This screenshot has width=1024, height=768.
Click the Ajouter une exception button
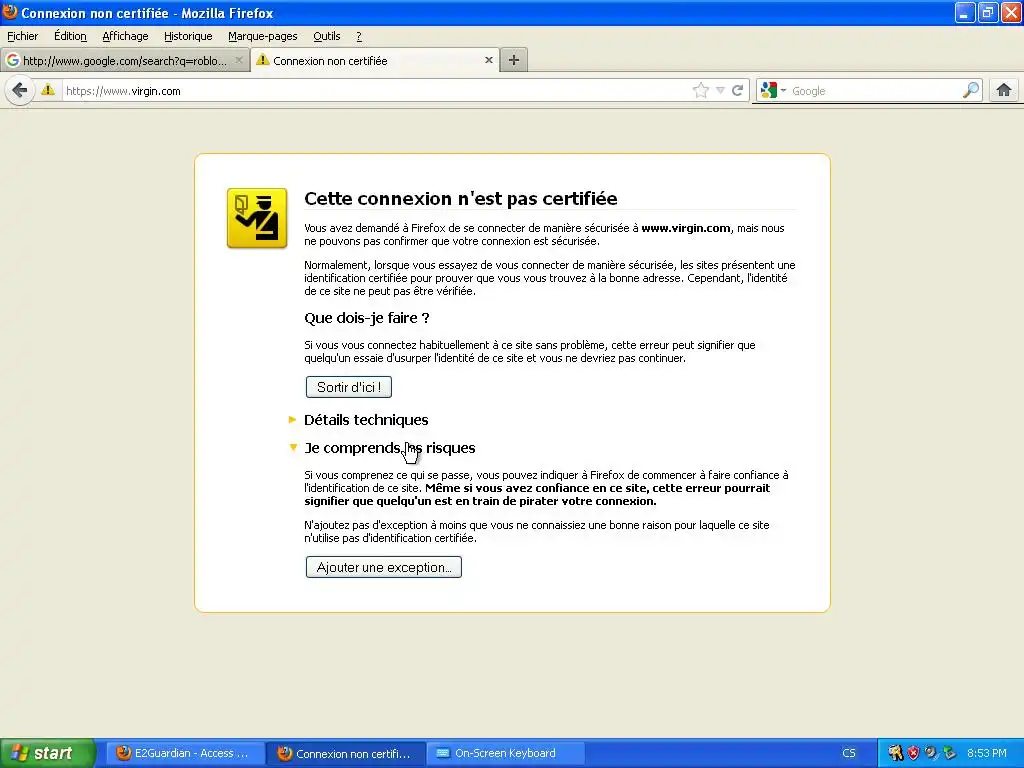[x=383, y=567]
